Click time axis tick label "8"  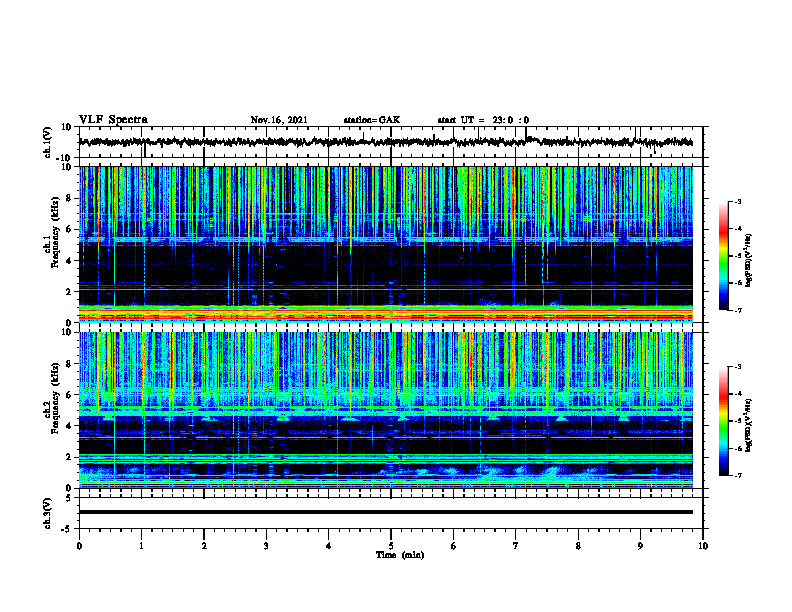tap(578, 546)
